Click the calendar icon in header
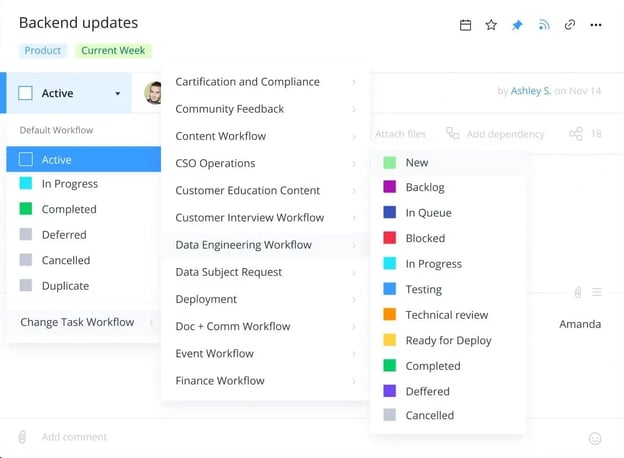The width and height of the screenshot is (624, 458). (x=465, y=25)
